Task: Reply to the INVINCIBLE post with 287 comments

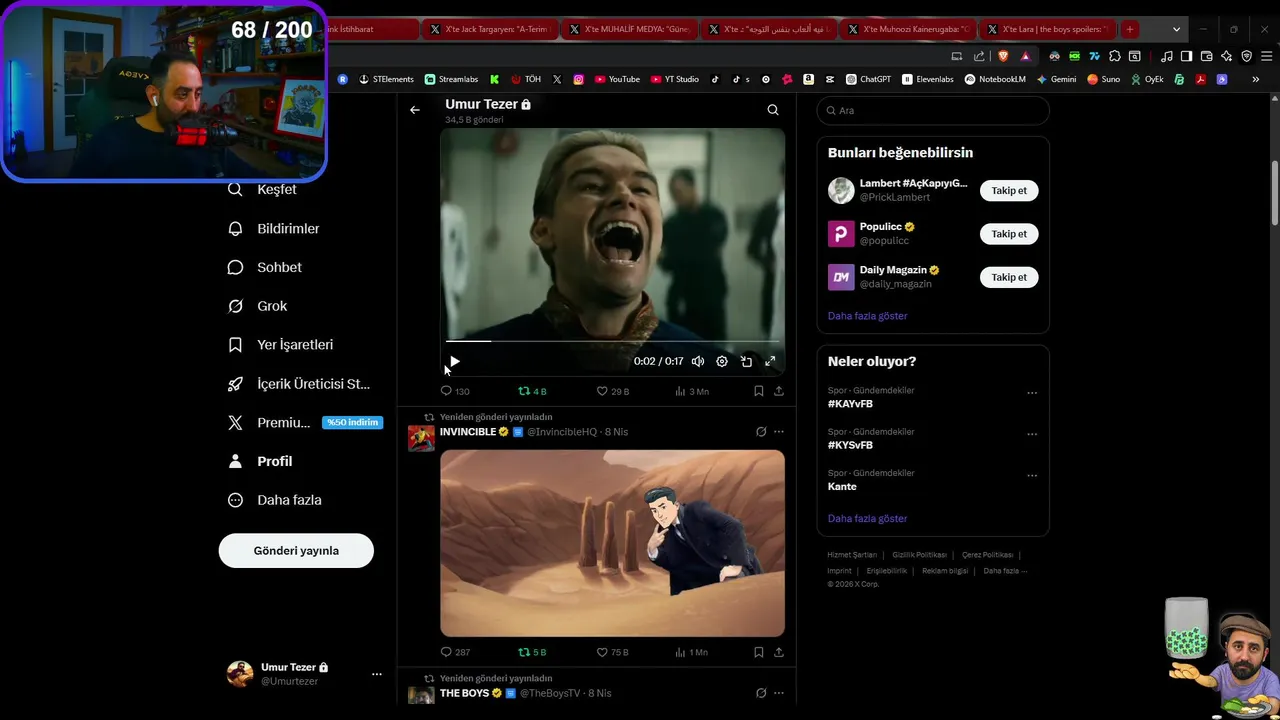Action: click(455, 652)
